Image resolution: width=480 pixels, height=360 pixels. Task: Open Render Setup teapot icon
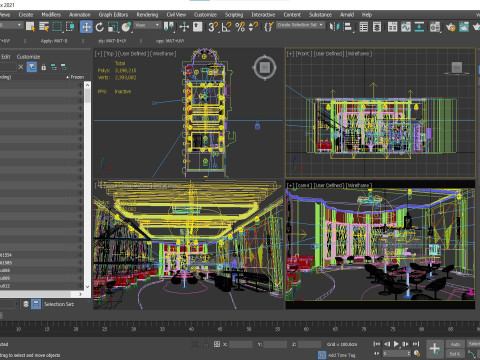[450, 27]
